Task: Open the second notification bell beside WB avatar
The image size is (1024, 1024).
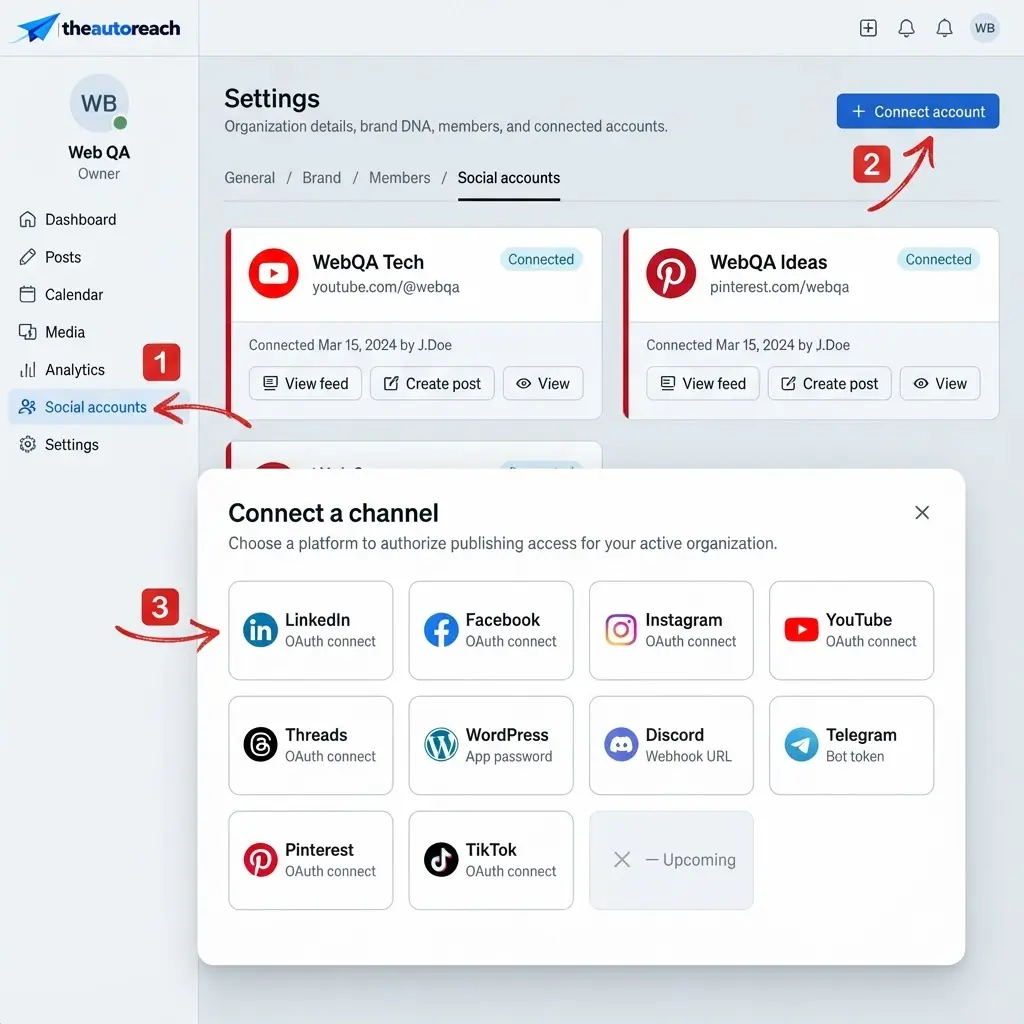Action: click(944, 28)
